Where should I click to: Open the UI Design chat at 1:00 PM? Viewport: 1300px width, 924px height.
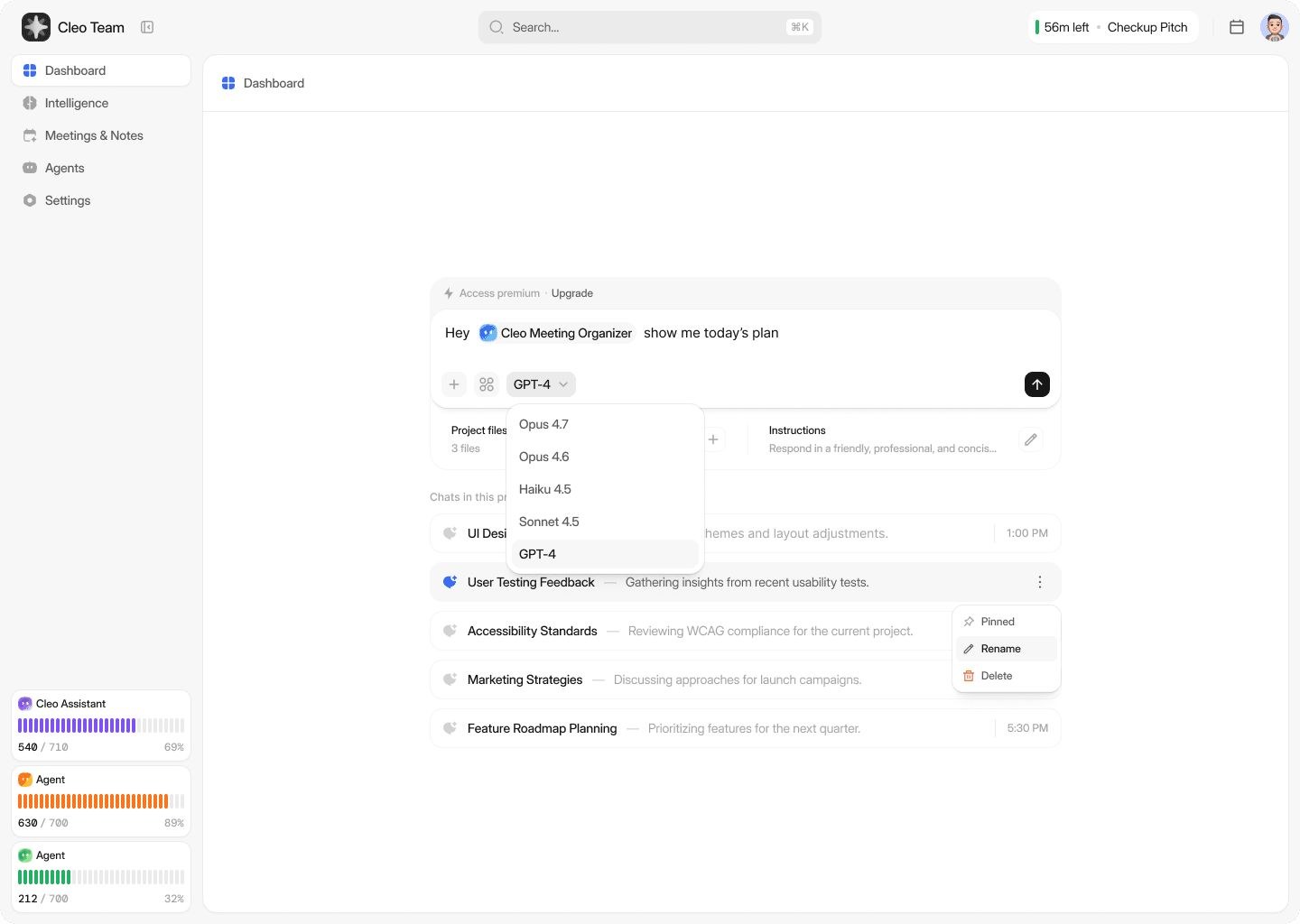coord(746,533)
